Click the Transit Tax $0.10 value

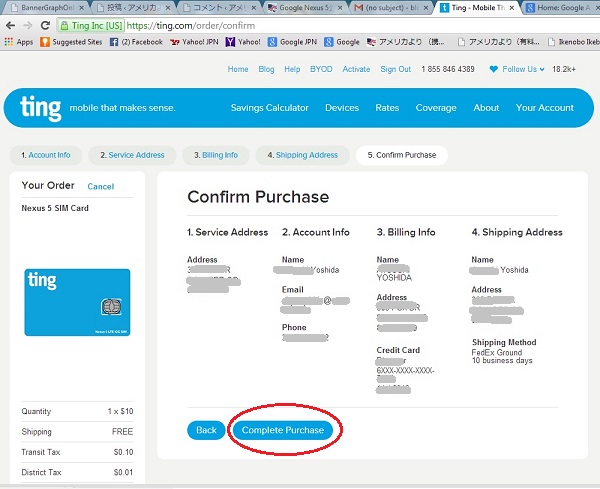point(123,452)
